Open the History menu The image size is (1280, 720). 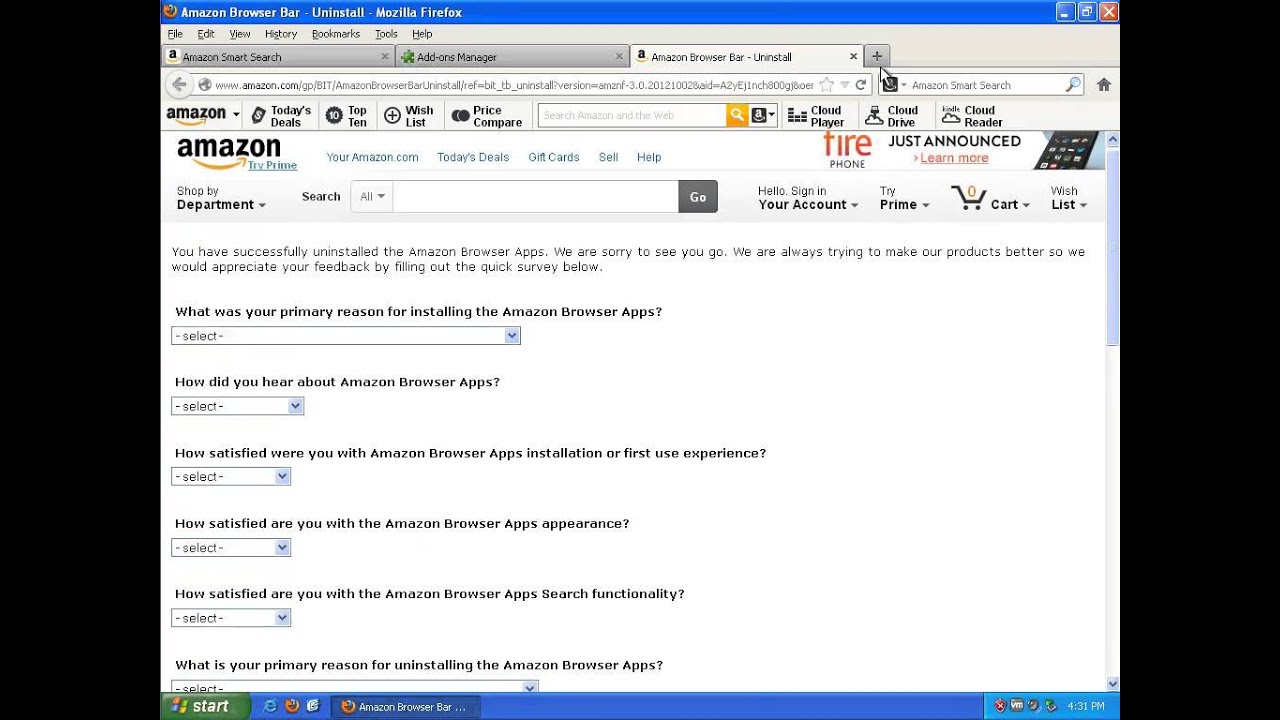pos(281,34)
